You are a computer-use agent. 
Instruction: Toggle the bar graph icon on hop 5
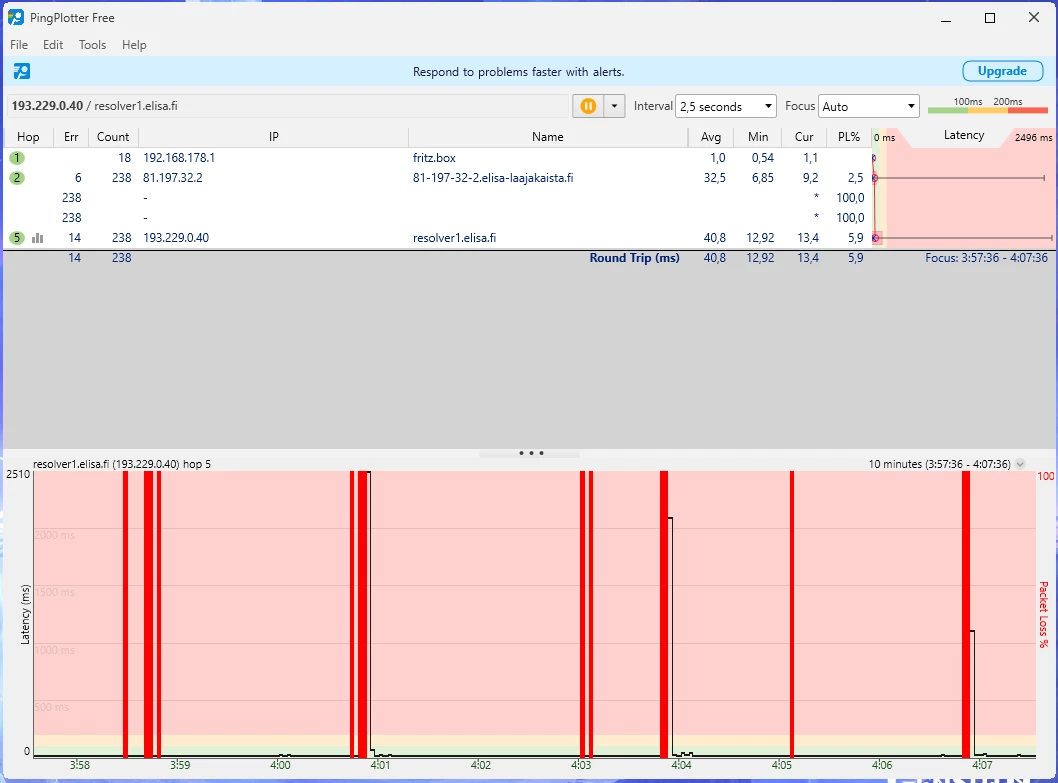(x=38, y=238)
